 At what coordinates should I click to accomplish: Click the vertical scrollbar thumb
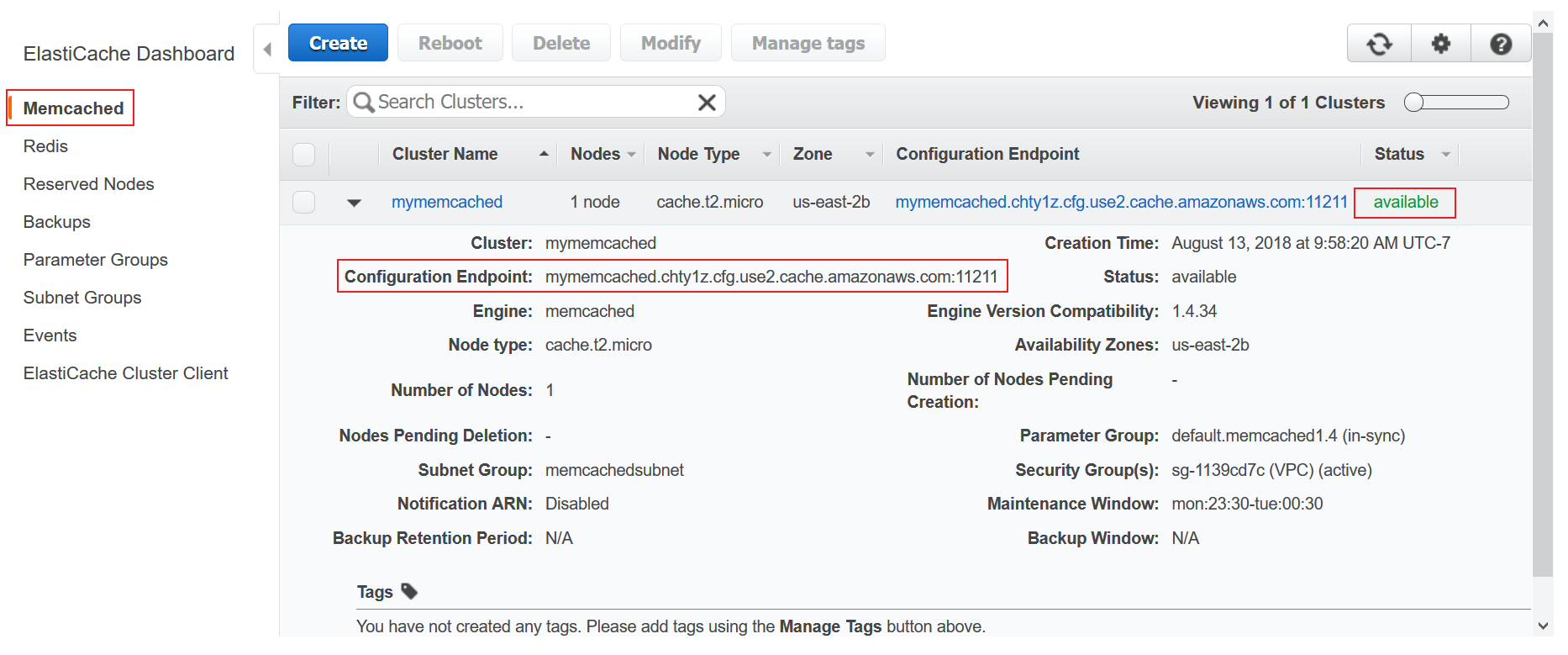[x=1543, y=304]
